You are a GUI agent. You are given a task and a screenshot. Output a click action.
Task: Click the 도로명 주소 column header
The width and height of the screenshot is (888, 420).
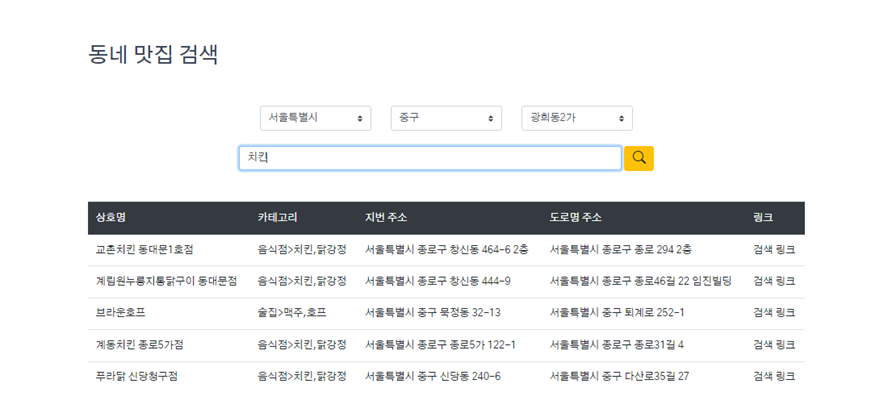click(575, 218)
